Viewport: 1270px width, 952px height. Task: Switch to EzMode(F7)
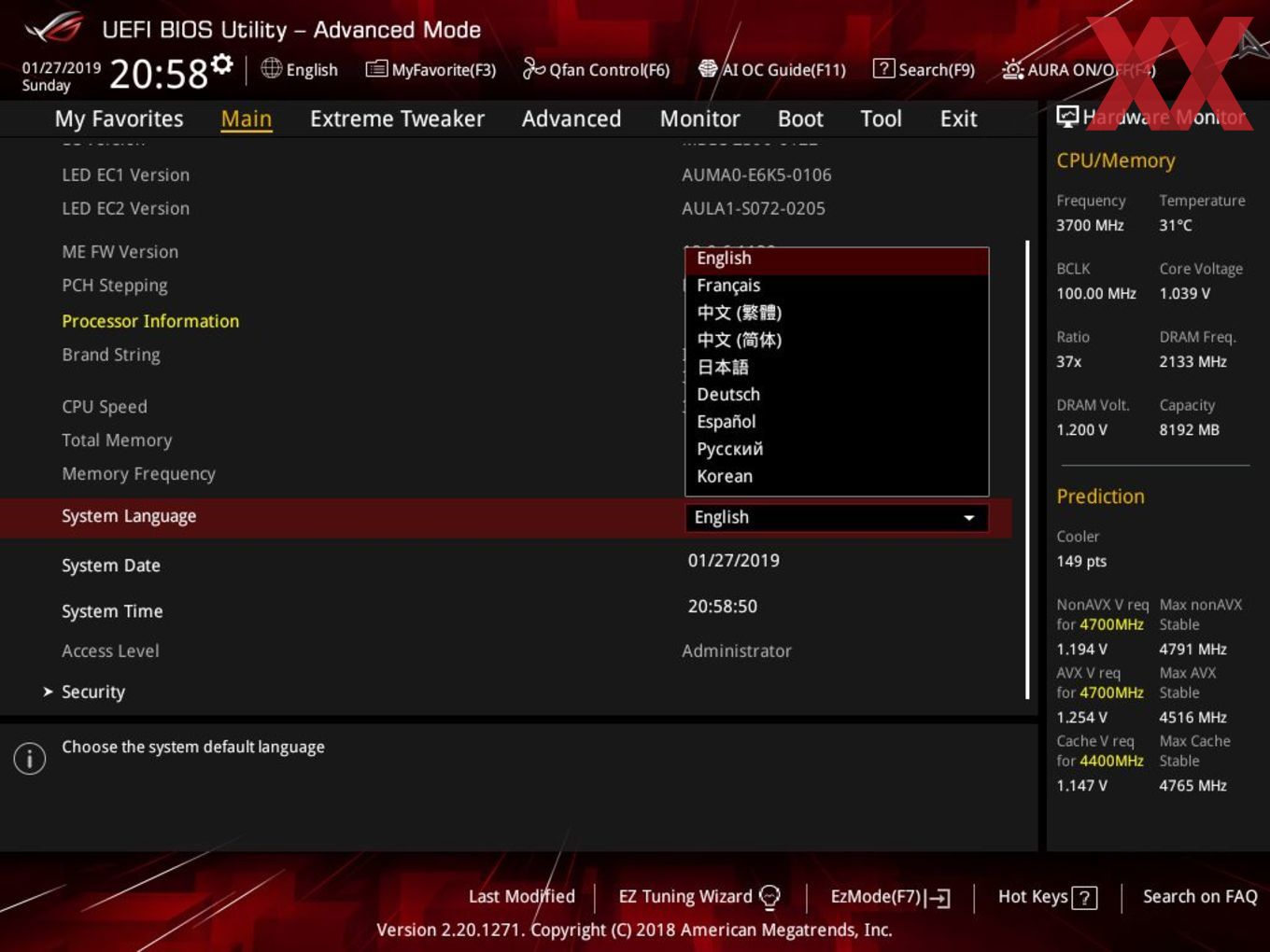pyautogui.click(x=891, y=897)
